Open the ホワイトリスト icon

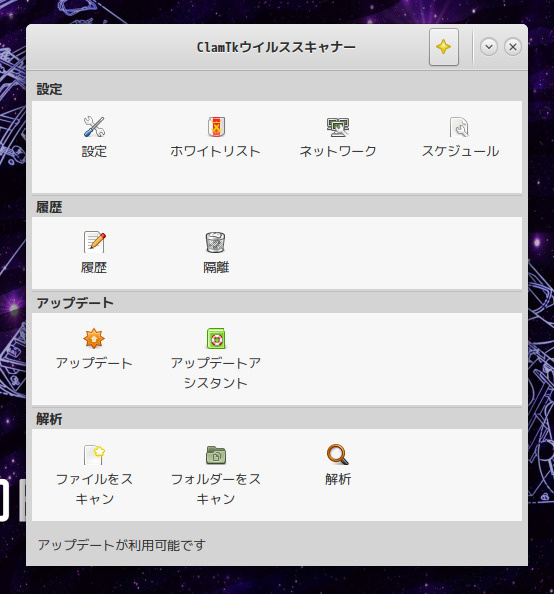(216, 127)
